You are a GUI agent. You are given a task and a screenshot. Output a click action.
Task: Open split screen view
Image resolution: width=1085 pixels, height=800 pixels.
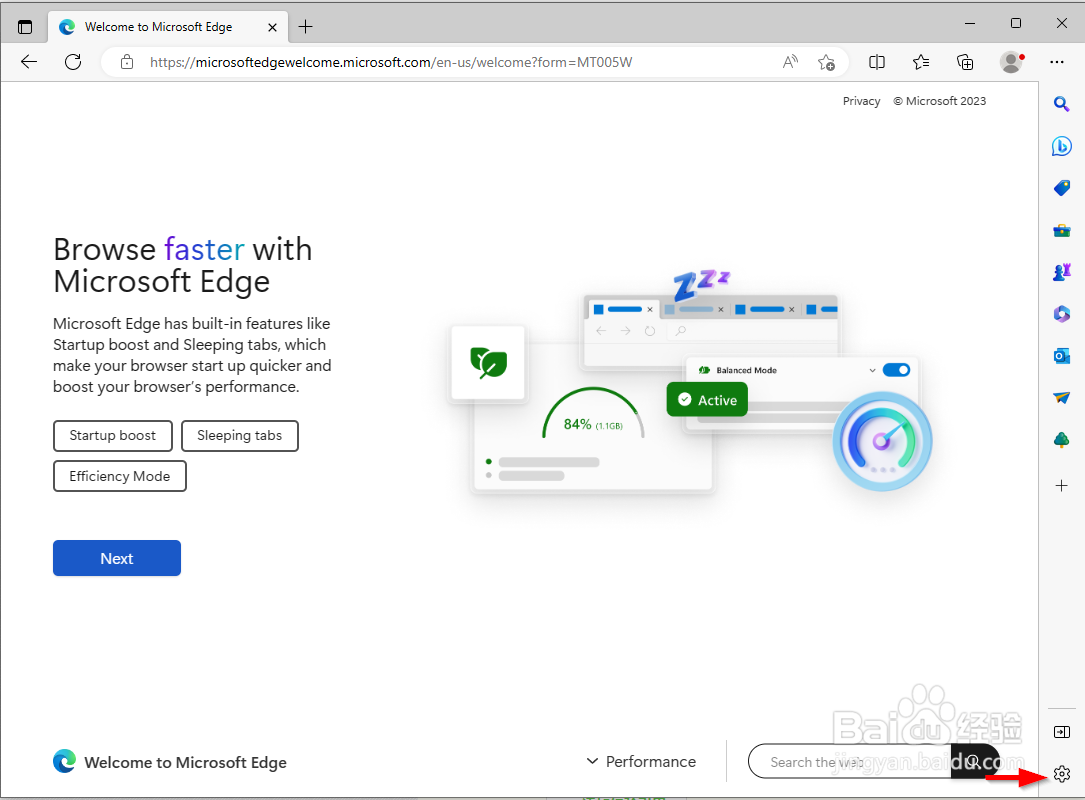[x=877, y=61]
